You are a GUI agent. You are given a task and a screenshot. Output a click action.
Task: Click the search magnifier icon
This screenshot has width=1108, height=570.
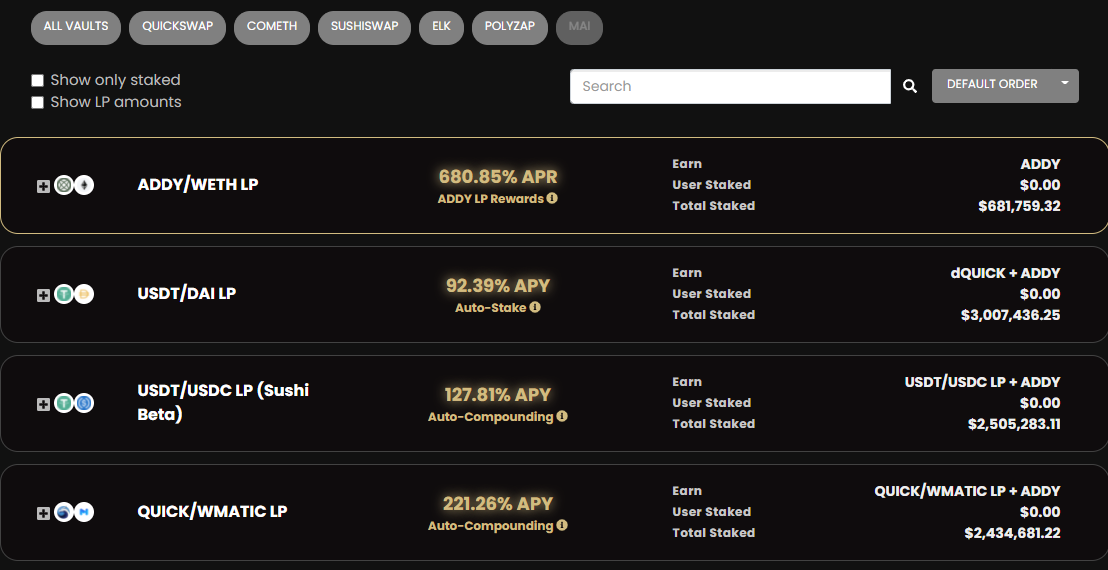tap(910, 86)
